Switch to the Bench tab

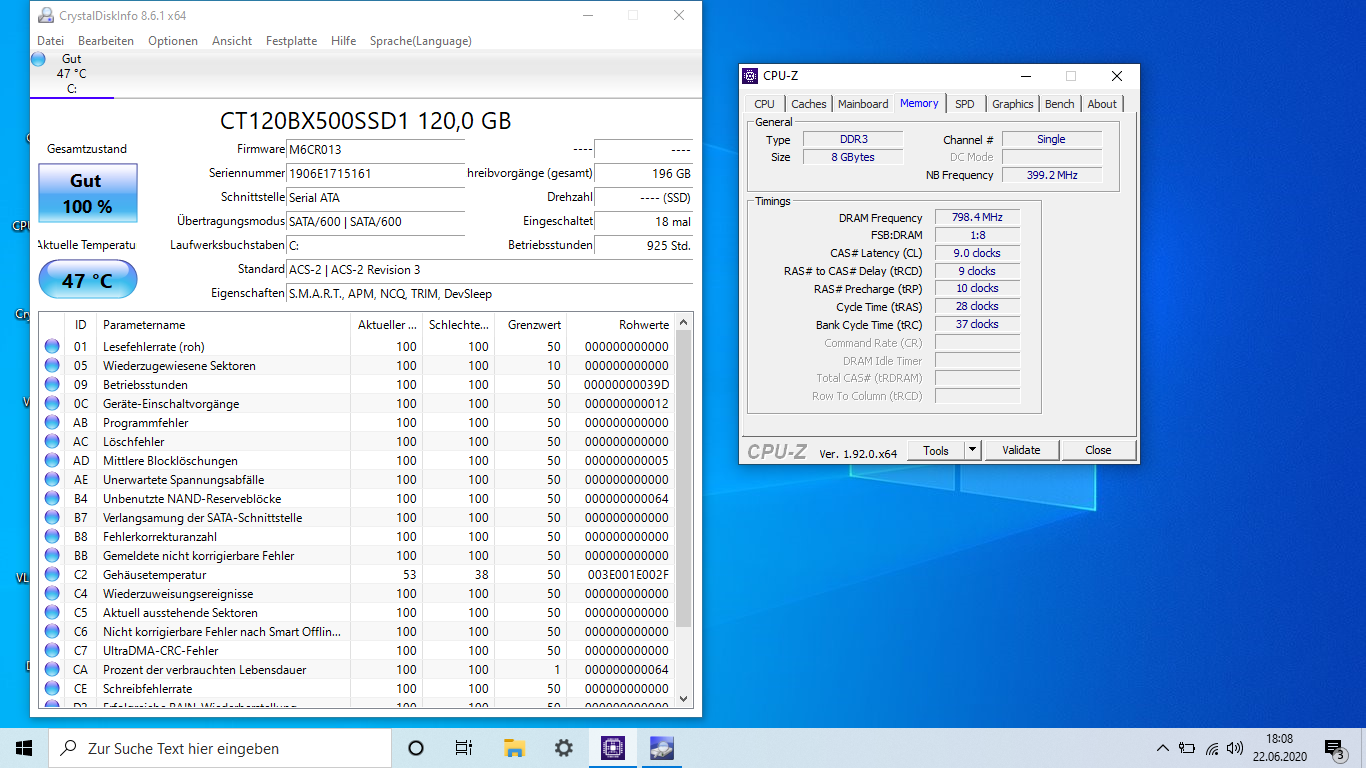click(1059, 104)
